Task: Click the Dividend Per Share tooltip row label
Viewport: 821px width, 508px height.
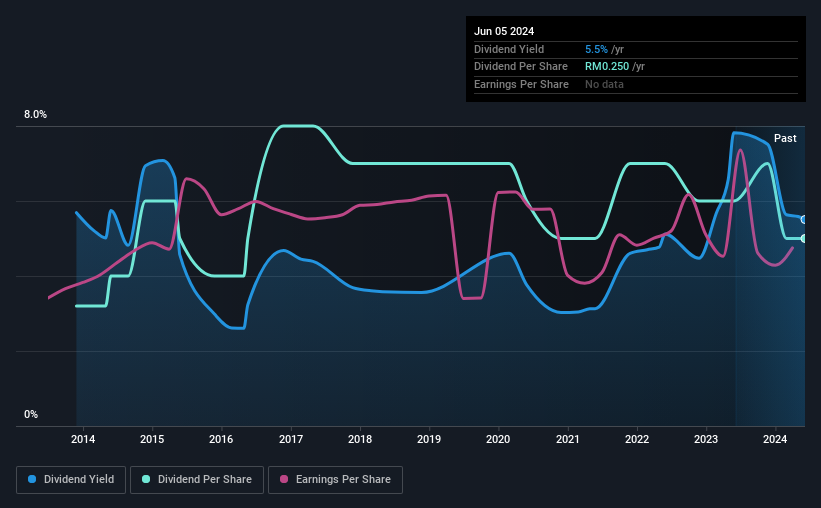Action: click(520, 67)
